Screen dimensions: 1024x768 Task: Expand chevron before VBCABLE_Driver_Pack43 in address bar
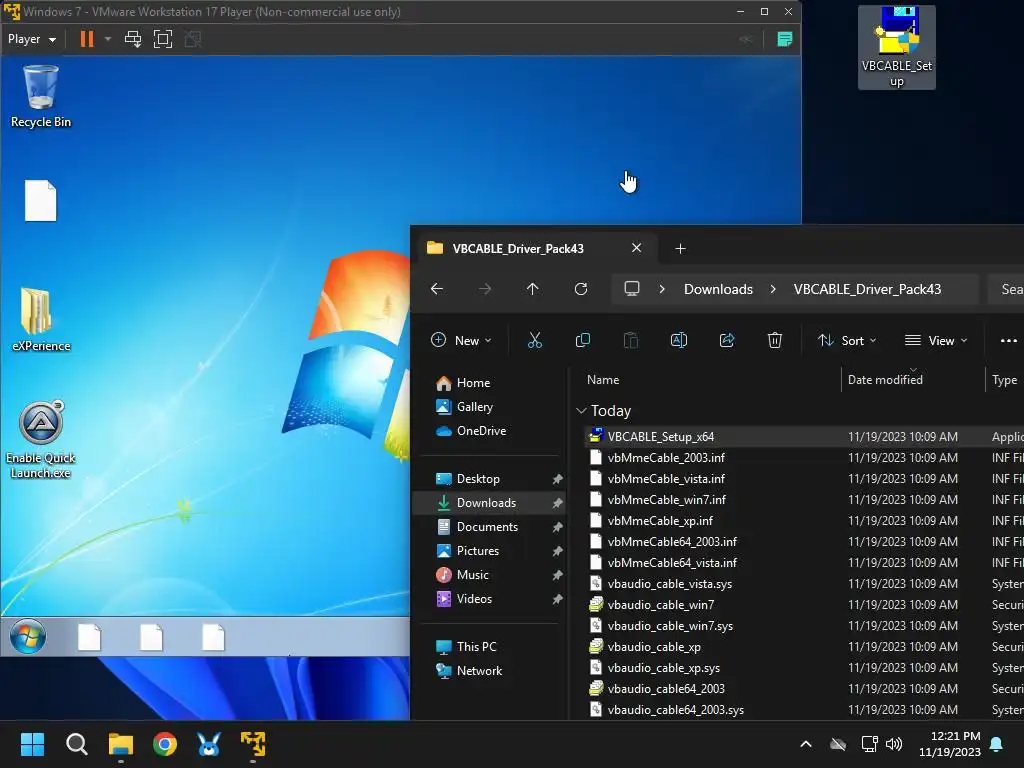tap(773, 289)
